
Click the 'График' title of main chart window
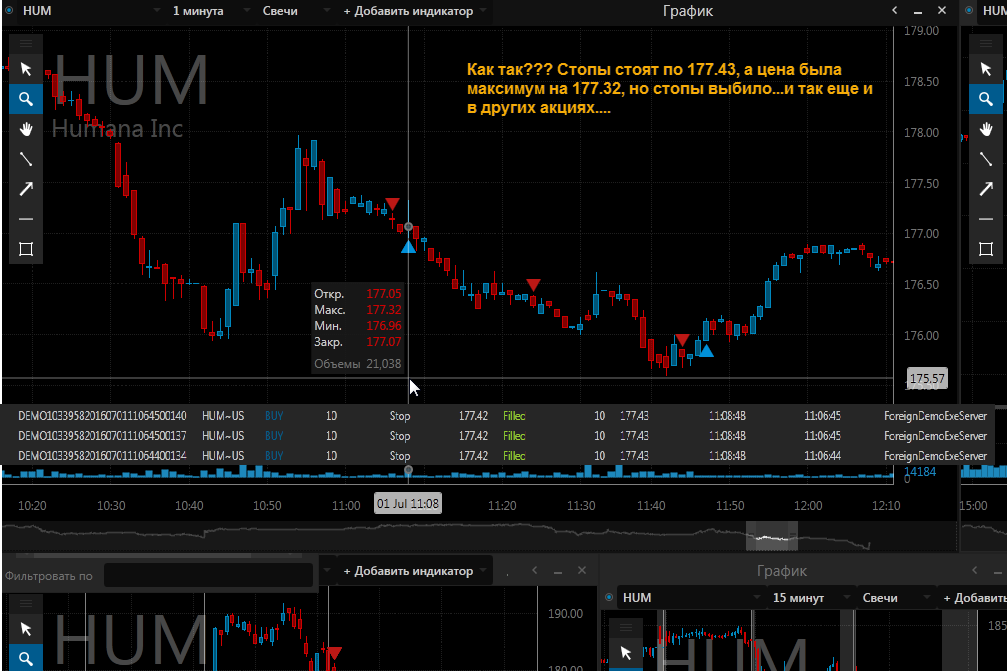pyautogui.click(x=687, y=11)
